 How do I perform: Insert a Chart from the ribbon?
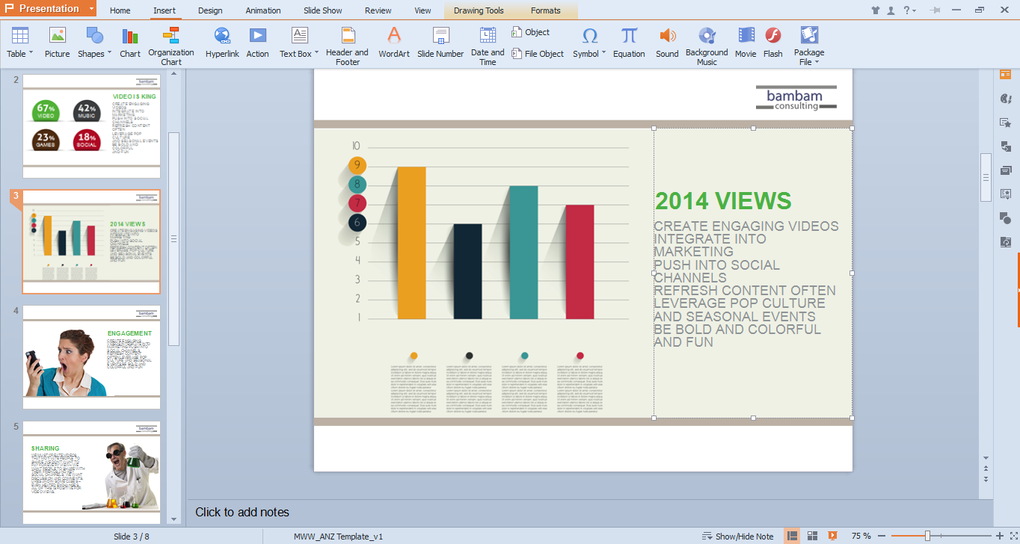pyautogui.click(x=129, y=43)
